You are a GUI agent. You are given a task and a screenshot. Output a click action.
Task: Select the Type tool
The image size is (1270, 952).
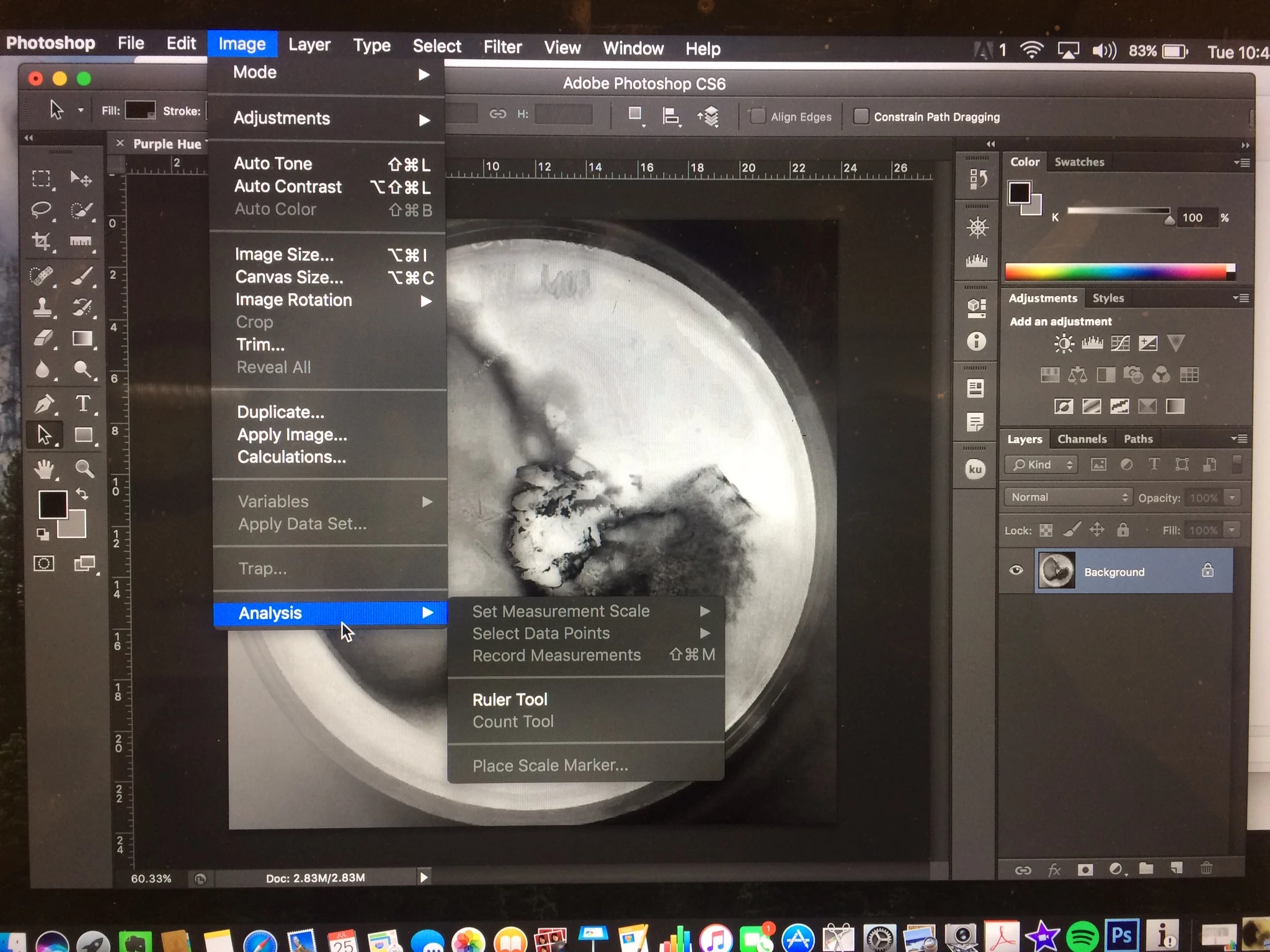[x=83, y=403]
